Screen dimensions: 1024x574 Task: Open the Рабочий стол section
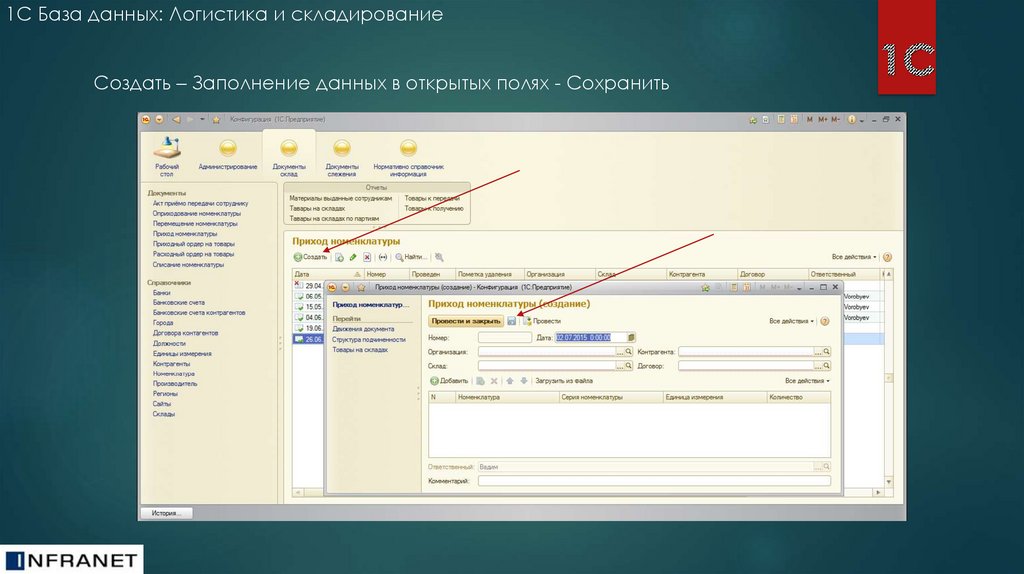[x=167, y=156]
